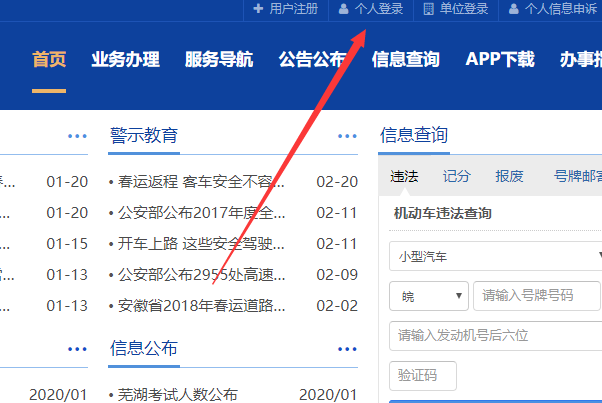Image resolution: width=602 pixels, height=403 pixels.
Task: Open article 公安部公布2955处高速...
Action: point(201,275)
